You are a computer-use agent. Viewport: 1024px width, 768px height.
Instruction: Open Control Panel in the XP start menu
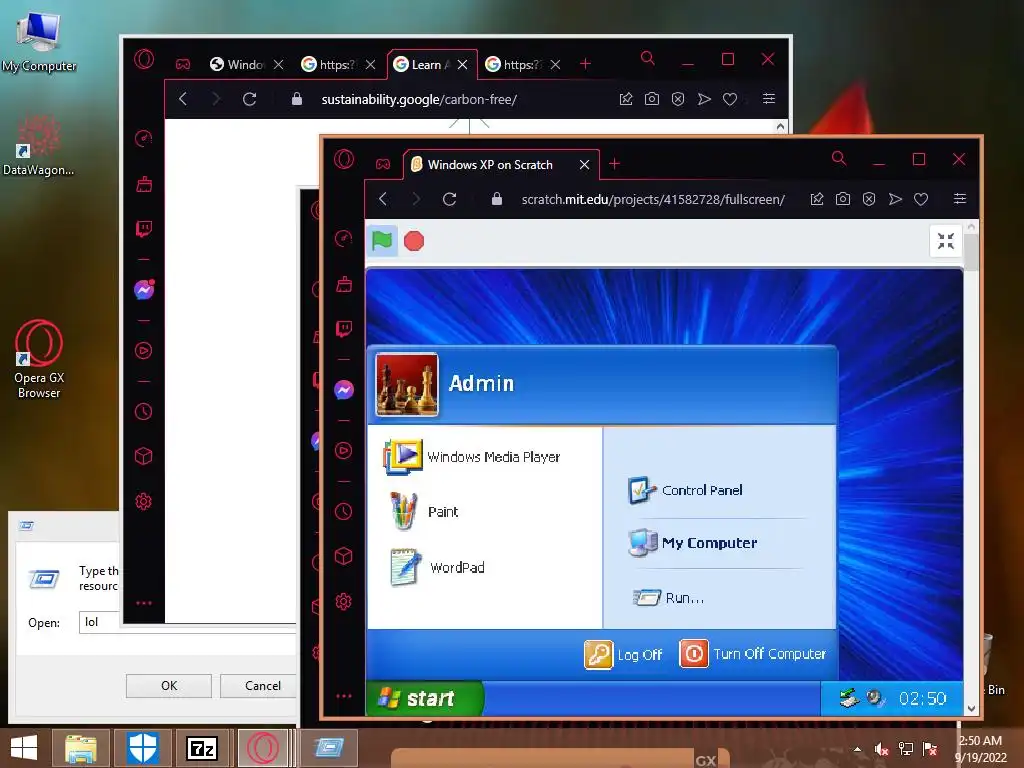coord(685,490)
